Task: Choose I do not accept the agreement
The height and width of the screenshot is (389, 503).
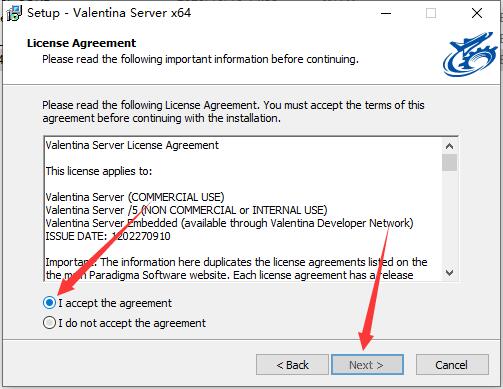Action: click(x=49, y=323)
